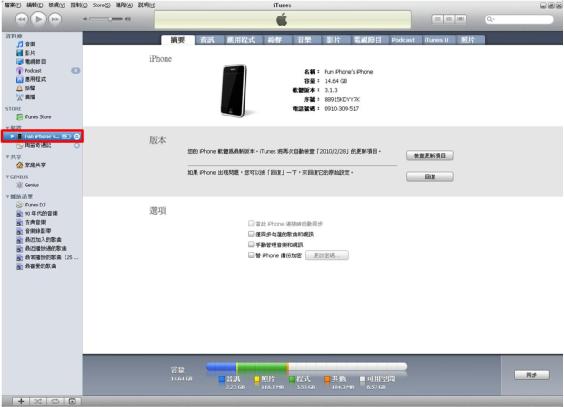
Task: Open the 我最愛的歌曲 smart playlist
Action: (x=36, y=266)
